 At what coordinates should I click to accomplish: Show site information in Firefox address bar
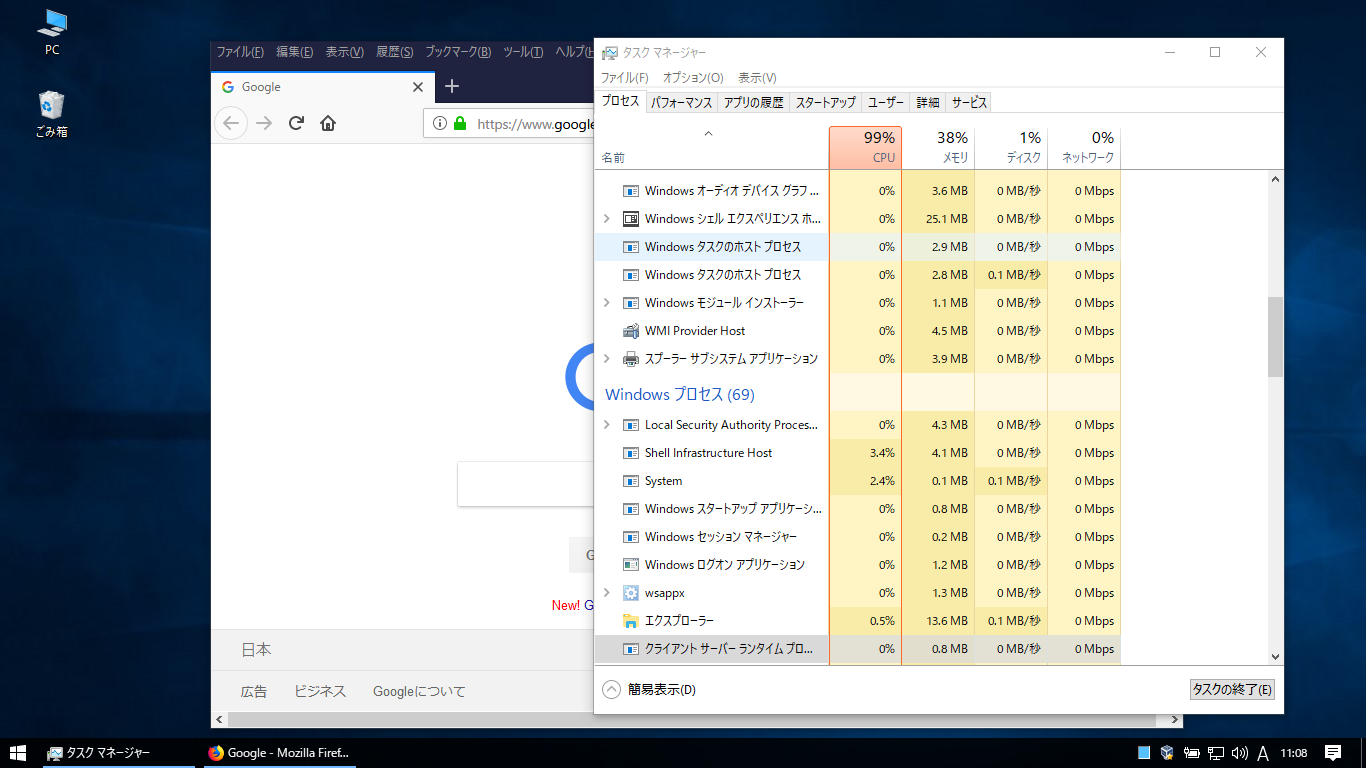click(439, 124)
